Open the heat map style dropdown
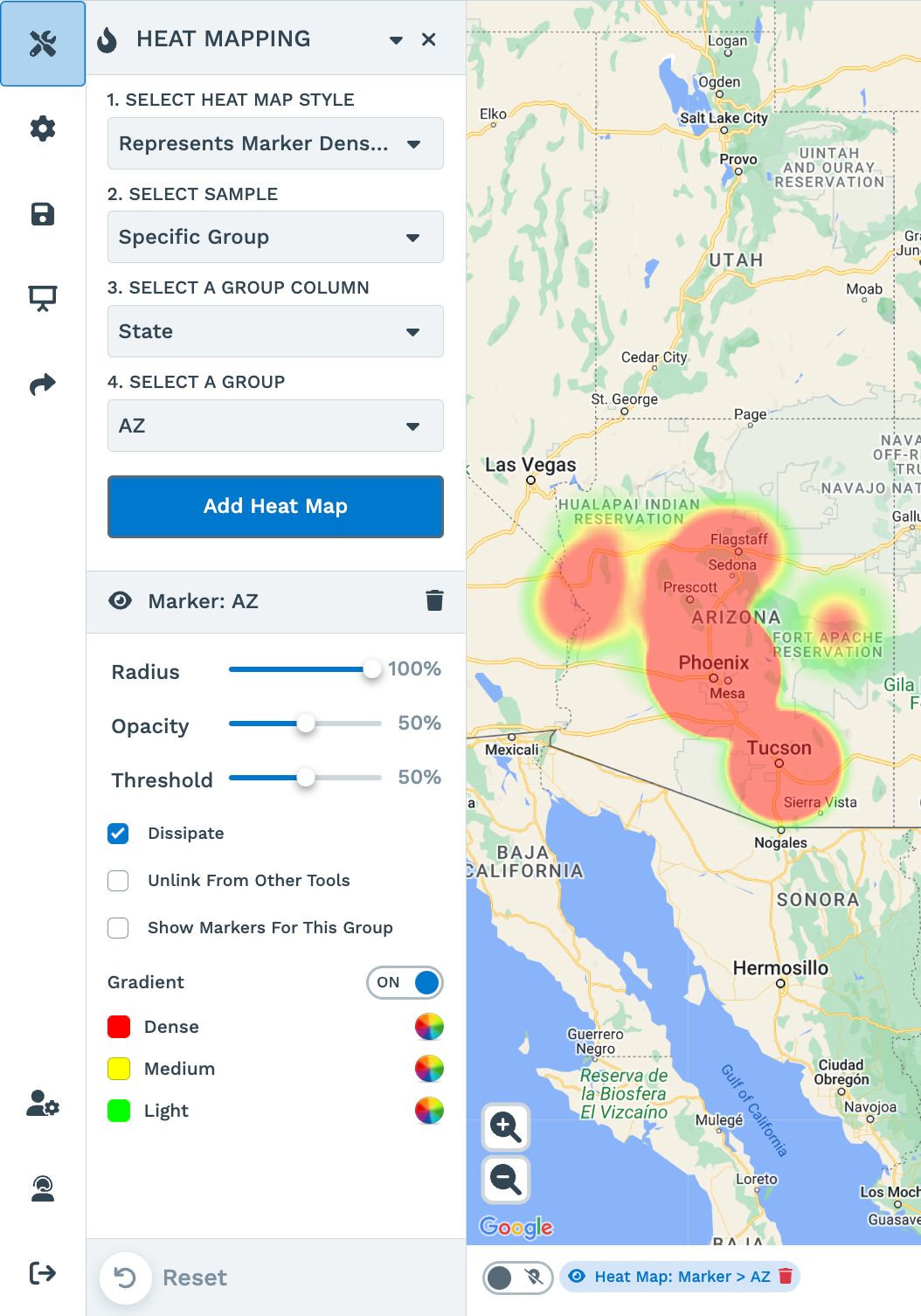Viewport: 921px width, 1316px height. [x=275, y=143]
